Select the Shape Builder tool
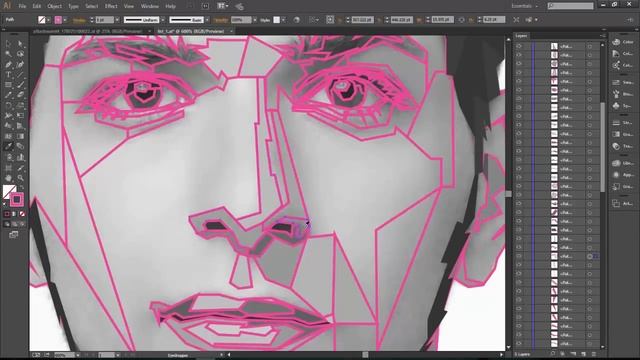The height and width of the screenshot is (360, 640). tap(8, 126)
